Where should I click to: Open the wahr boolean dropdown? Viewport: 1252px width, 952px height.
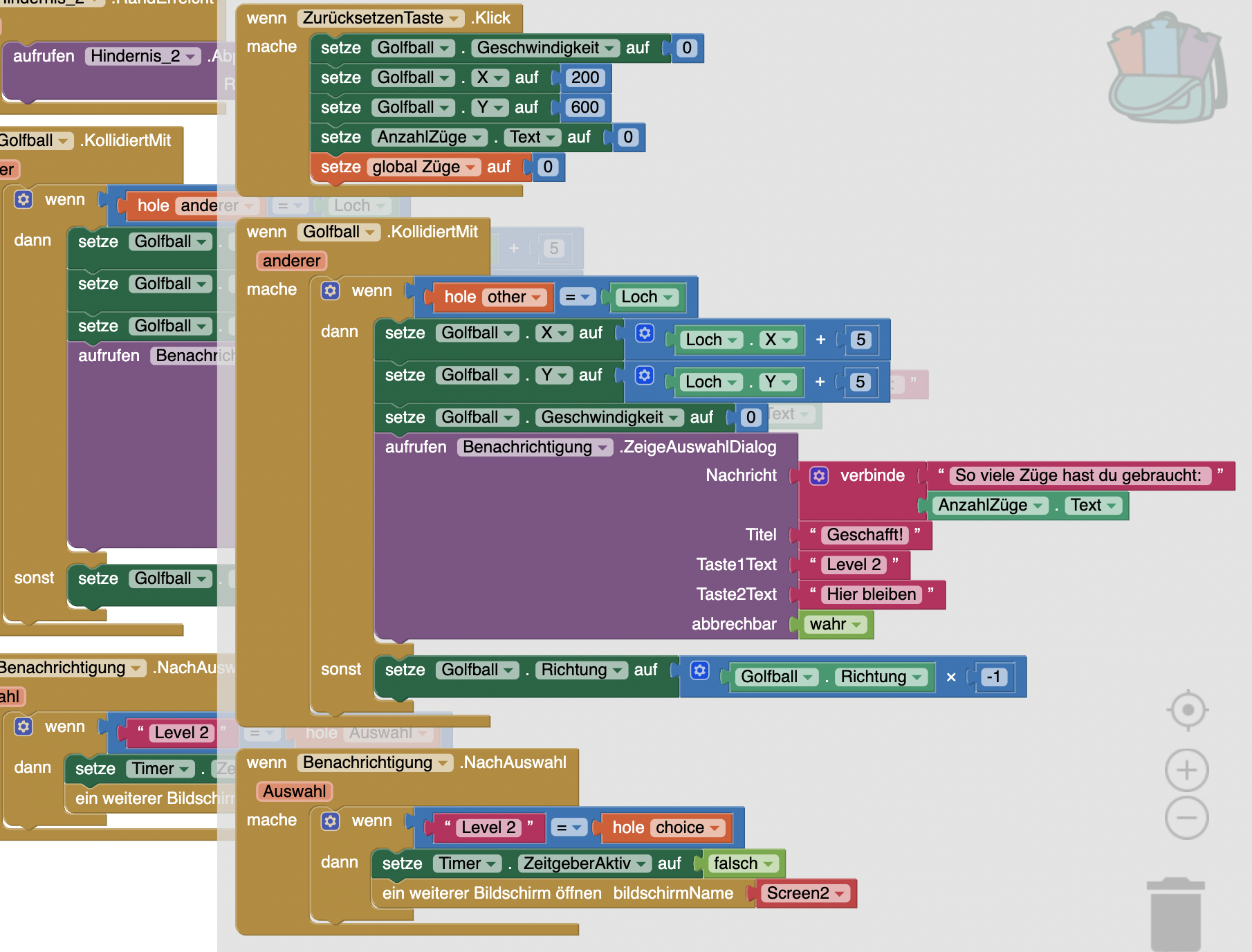click(857, 625)
